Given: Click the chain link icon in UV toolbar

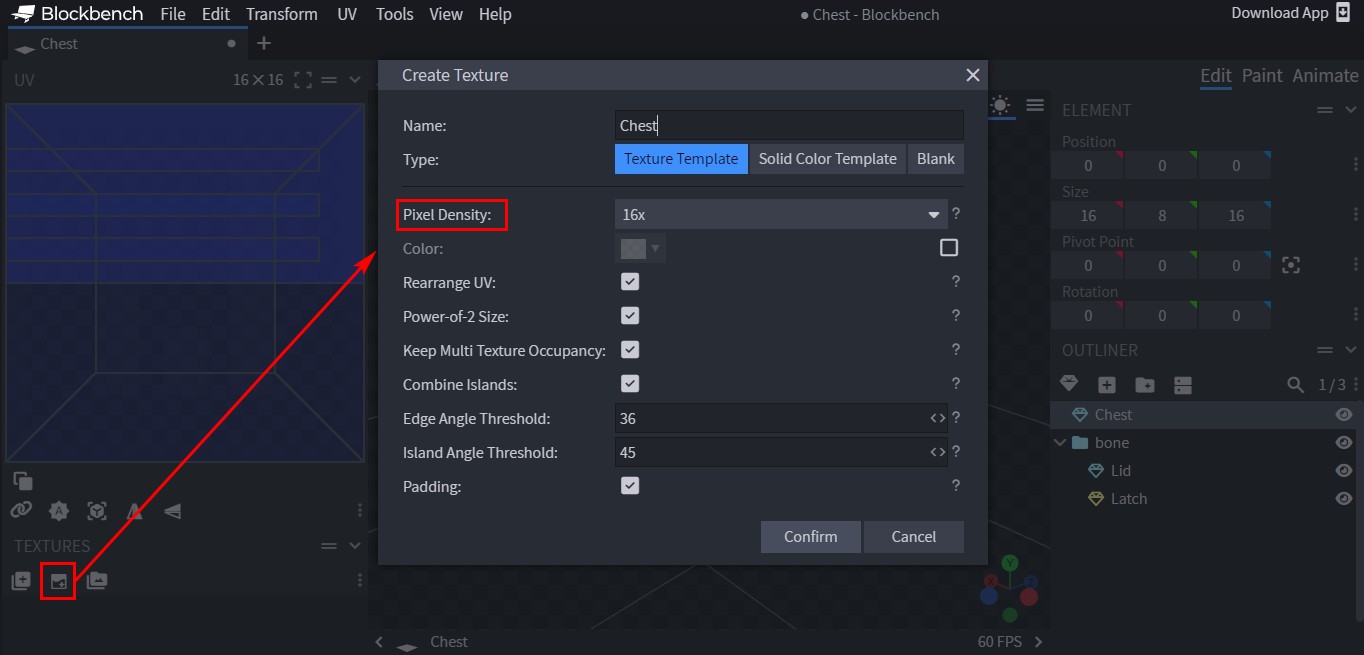Looking at the screenshot, I should pyautogui.click(x=21, y=510).
